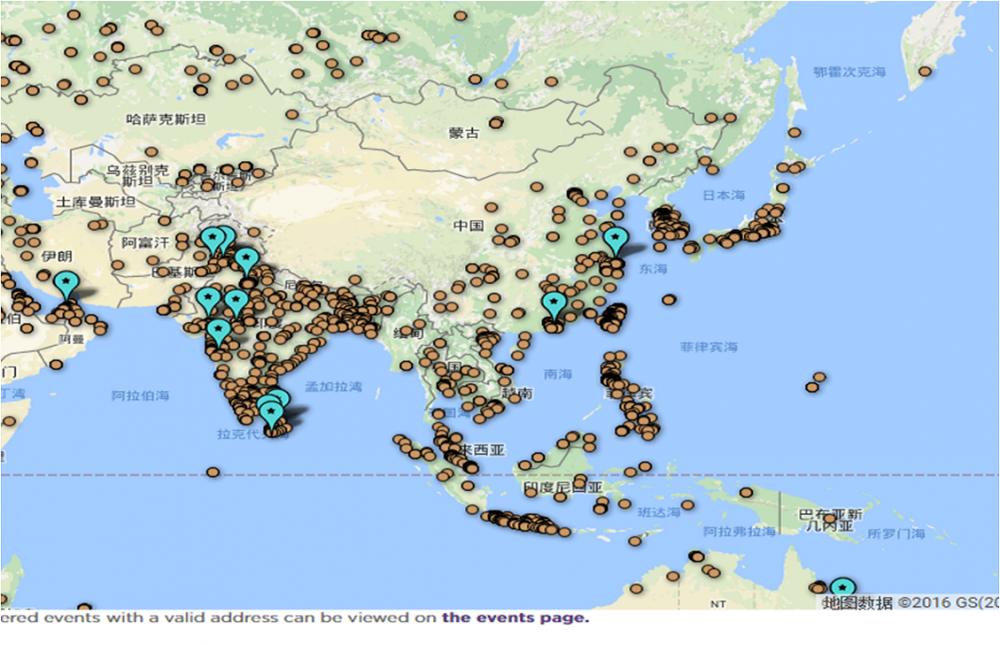Click the orange marker on the Kamchatka peninsula
Screen dimensions: 1000x645
point(925,71)
